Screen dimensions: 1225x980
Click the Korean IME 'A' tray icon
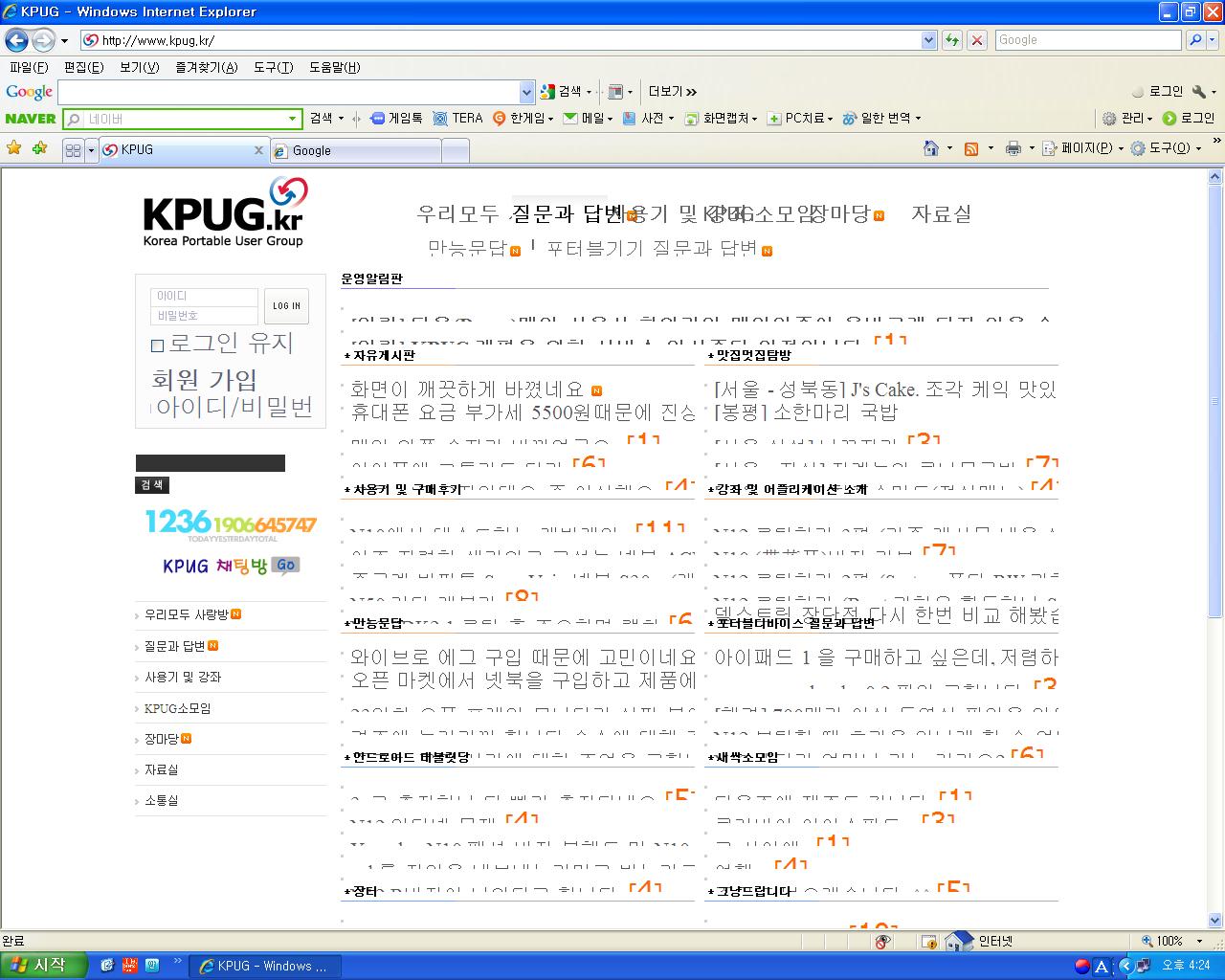coord(1102,966)
